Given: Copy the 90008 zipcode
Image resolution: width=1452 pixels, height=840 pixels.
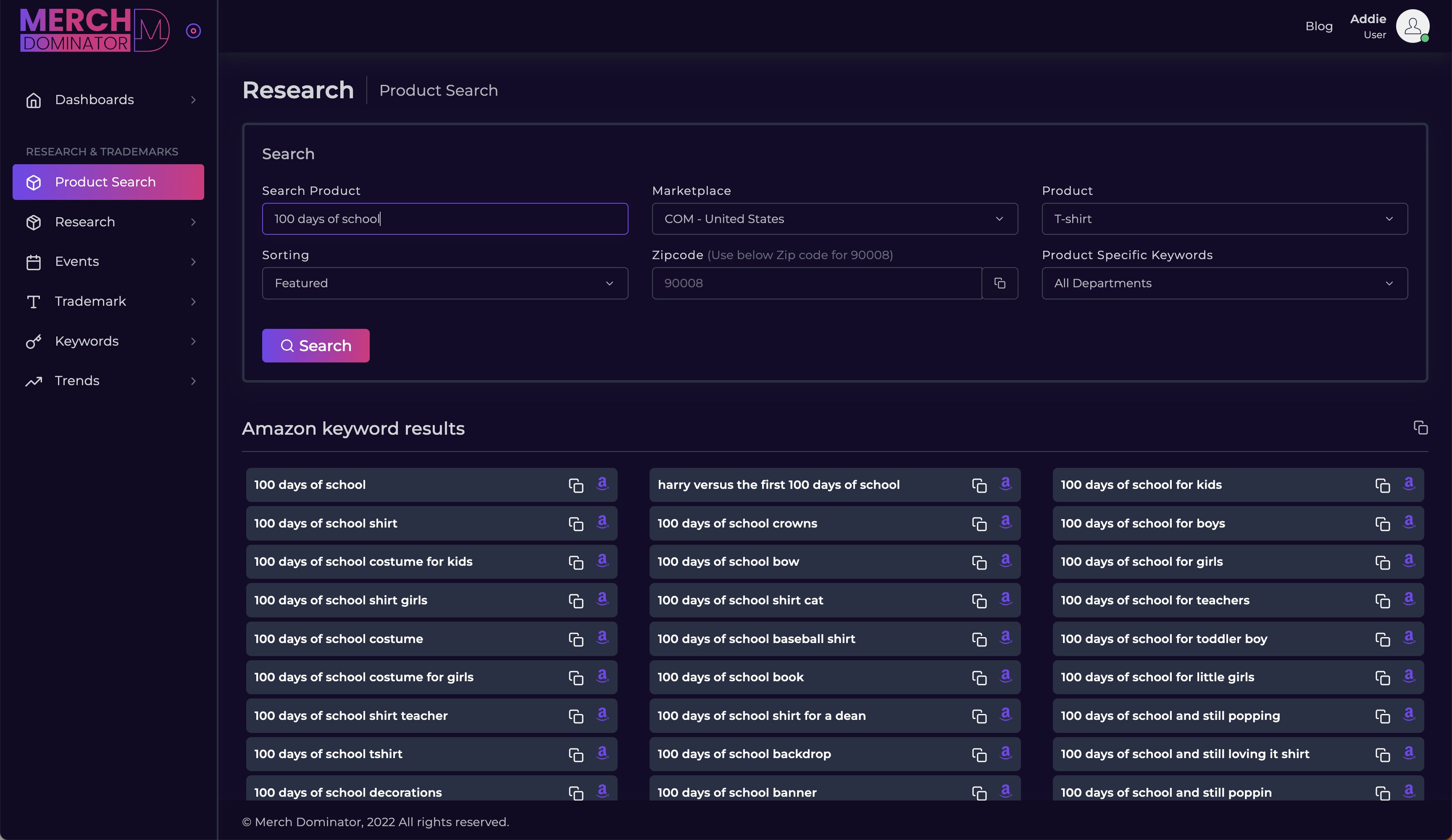Looking at the screenshot, I should click(1000, 283).
